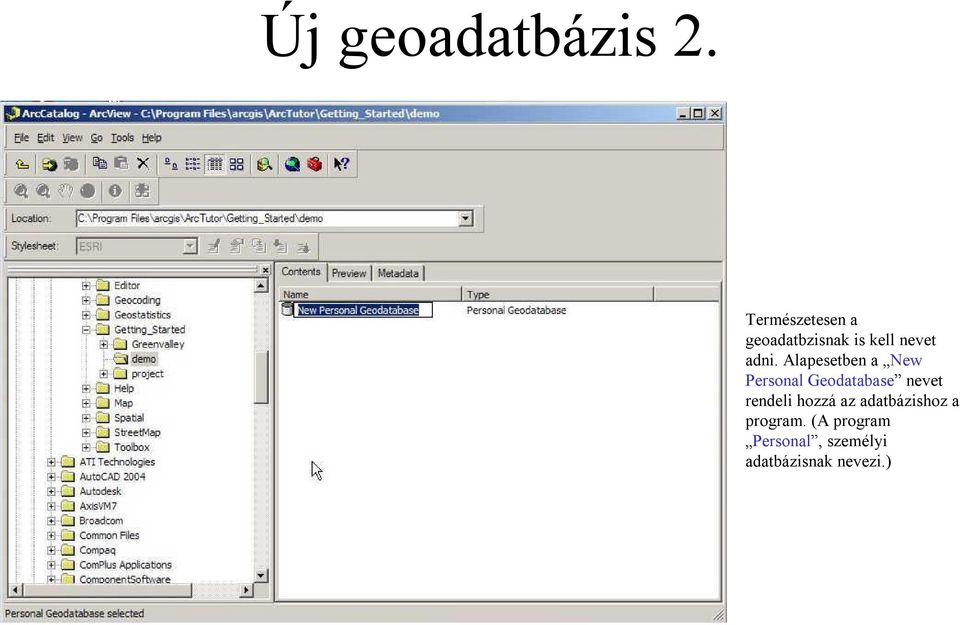The height and width of the screenshot is (625, 960).
Task: Expand the Geostatistics folder node
Action: 86,315
